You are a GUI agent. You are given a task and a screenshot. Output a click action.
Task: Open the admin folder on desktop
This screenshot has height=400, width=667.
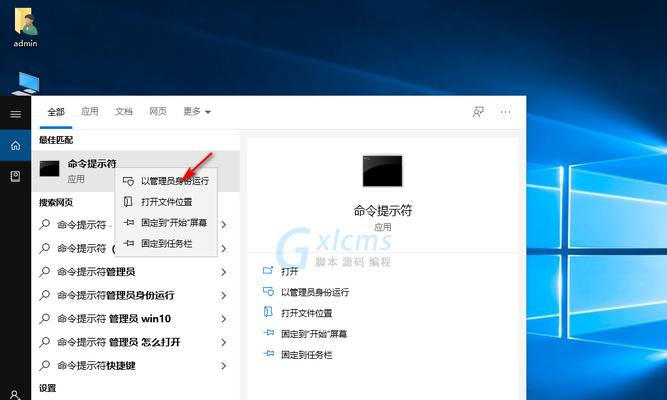(x=25, y=28)
